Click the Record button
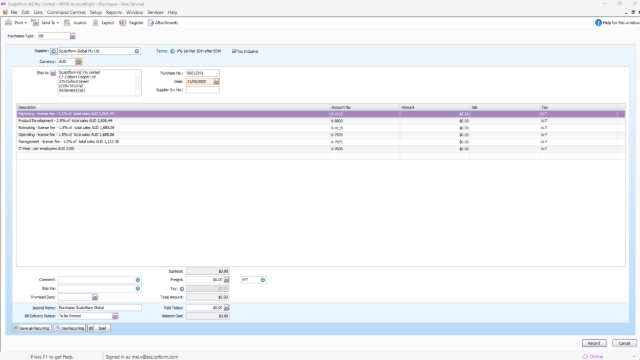 click(x=594, y=343)
